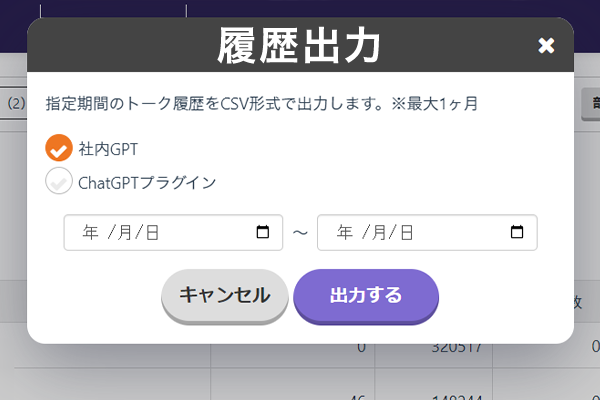Select the day segment of the end date
Image resolution: width=600 pixels, height=400 pixels.
(406, 233)
